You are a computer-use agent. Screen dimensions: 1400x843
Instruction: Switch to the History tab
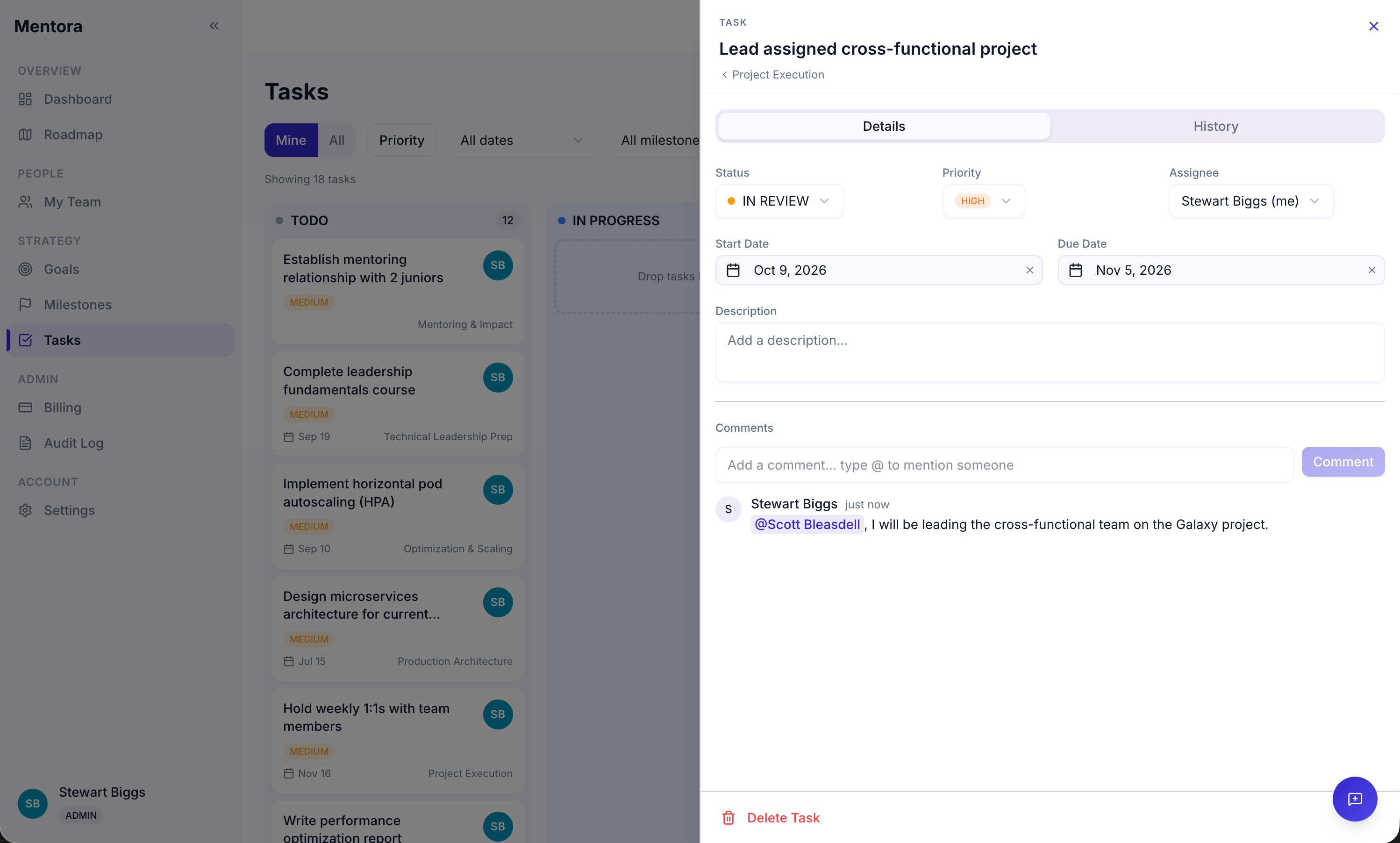point(1215,126)
